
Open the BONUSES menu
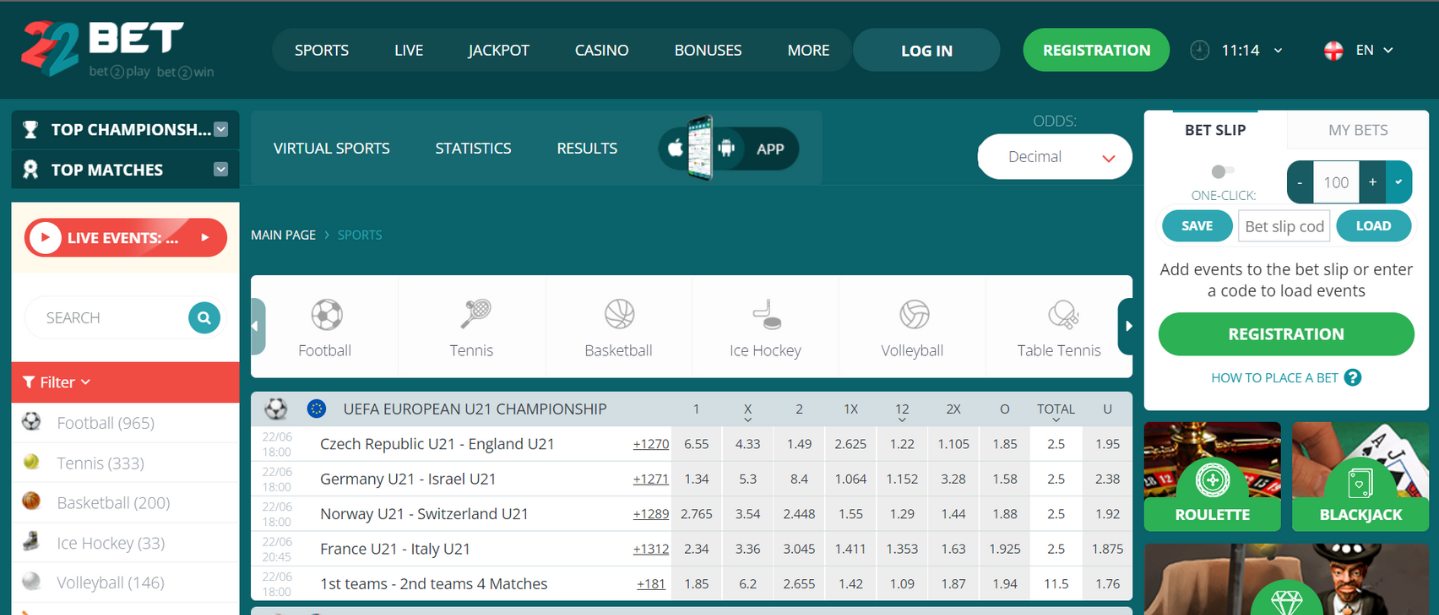(708, 50)
